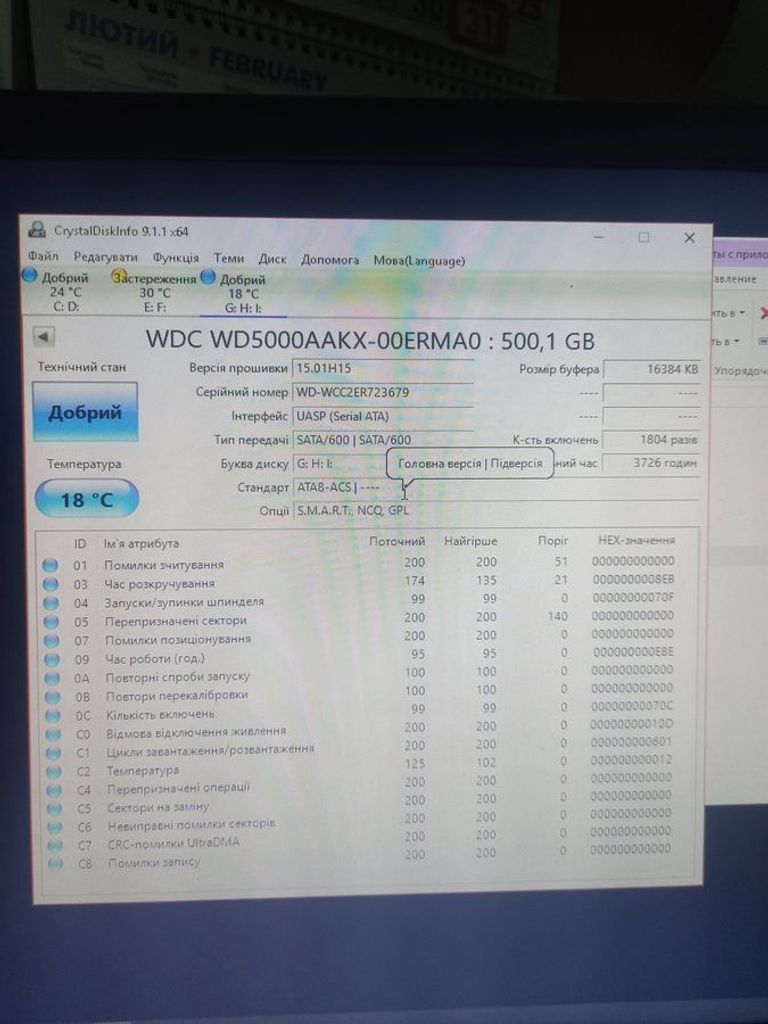This screenshot has width=768, height=1024.
Task: Click status dot for attribute 0C
Action: pyautogui.click(x=52, y=716)
